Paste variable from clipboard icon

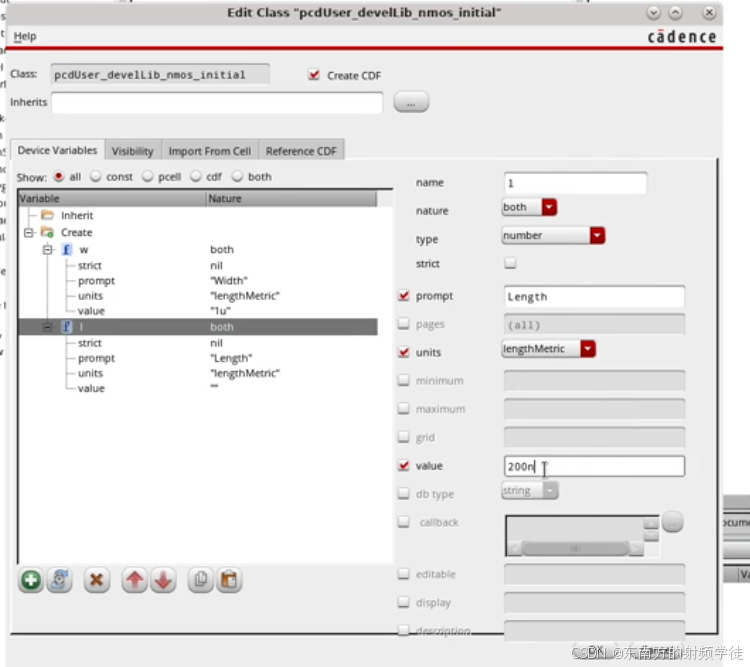[229, 580]
